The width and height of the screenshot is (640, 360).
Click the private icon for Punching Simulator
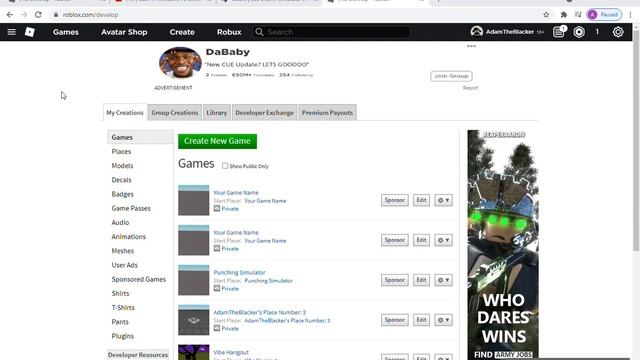217,288
